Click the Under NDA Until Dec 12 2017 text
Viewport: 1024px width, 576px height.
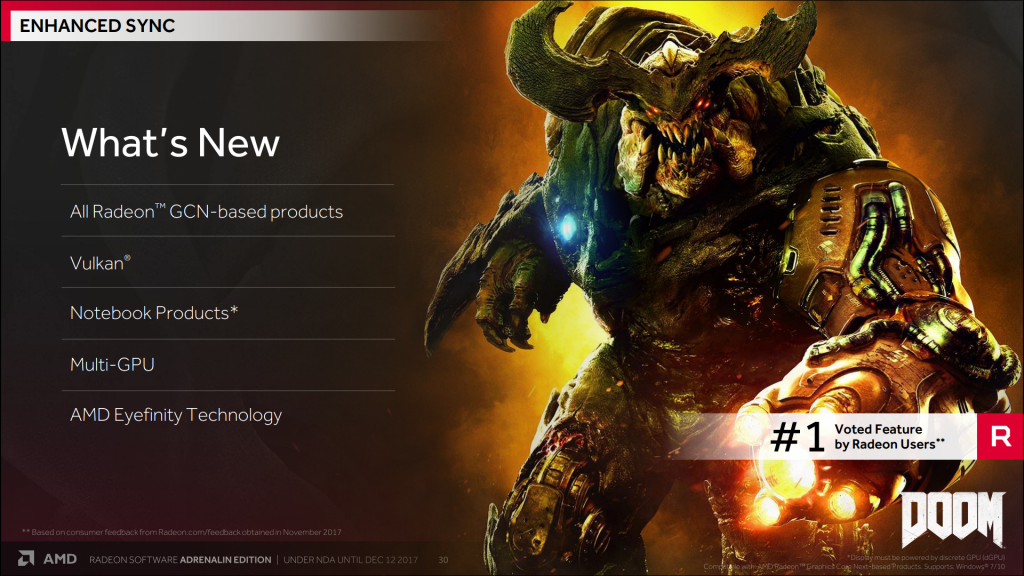click(351, 560)
